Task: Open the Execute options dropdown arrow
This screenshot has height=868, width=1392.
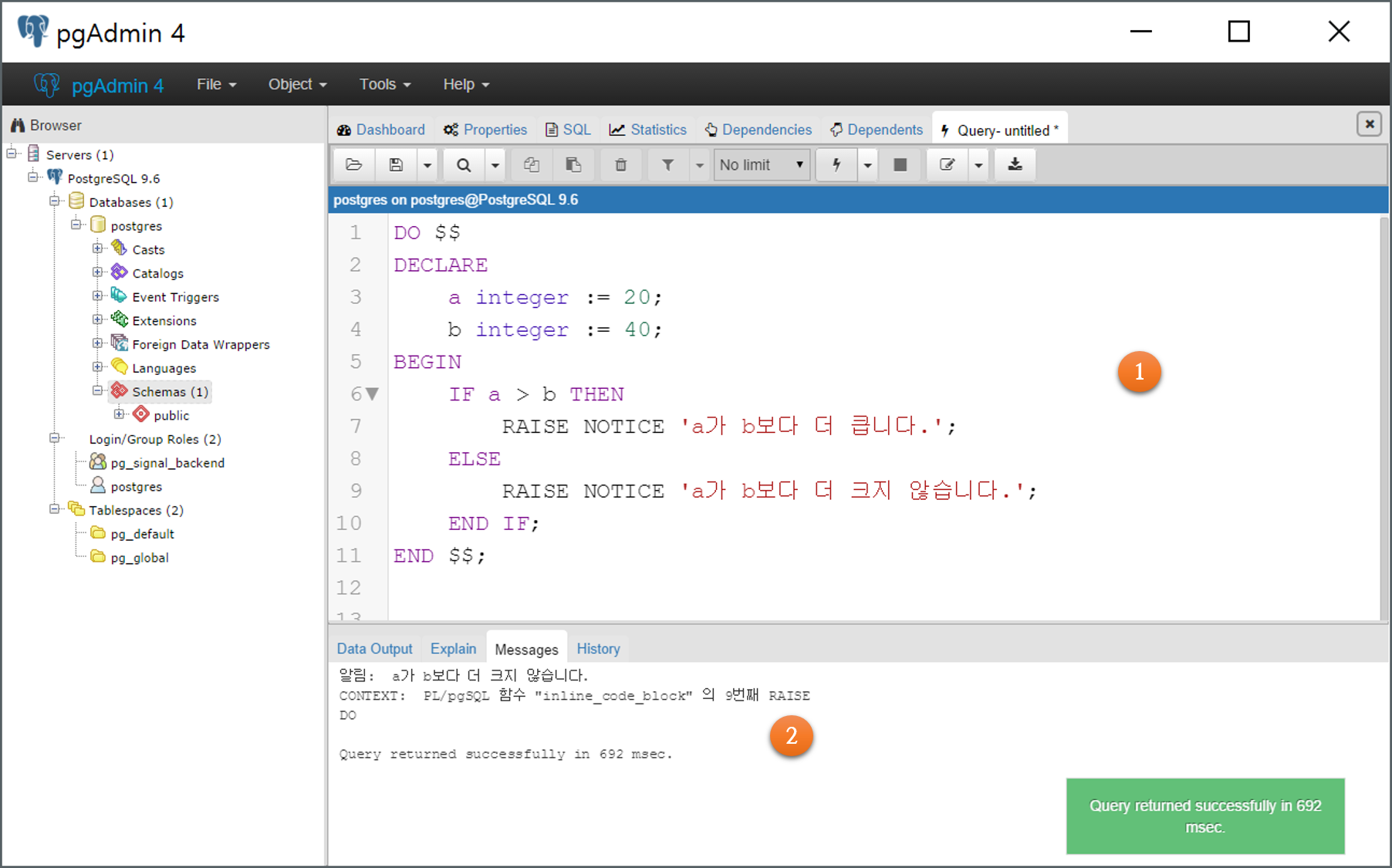Action: 868,164
